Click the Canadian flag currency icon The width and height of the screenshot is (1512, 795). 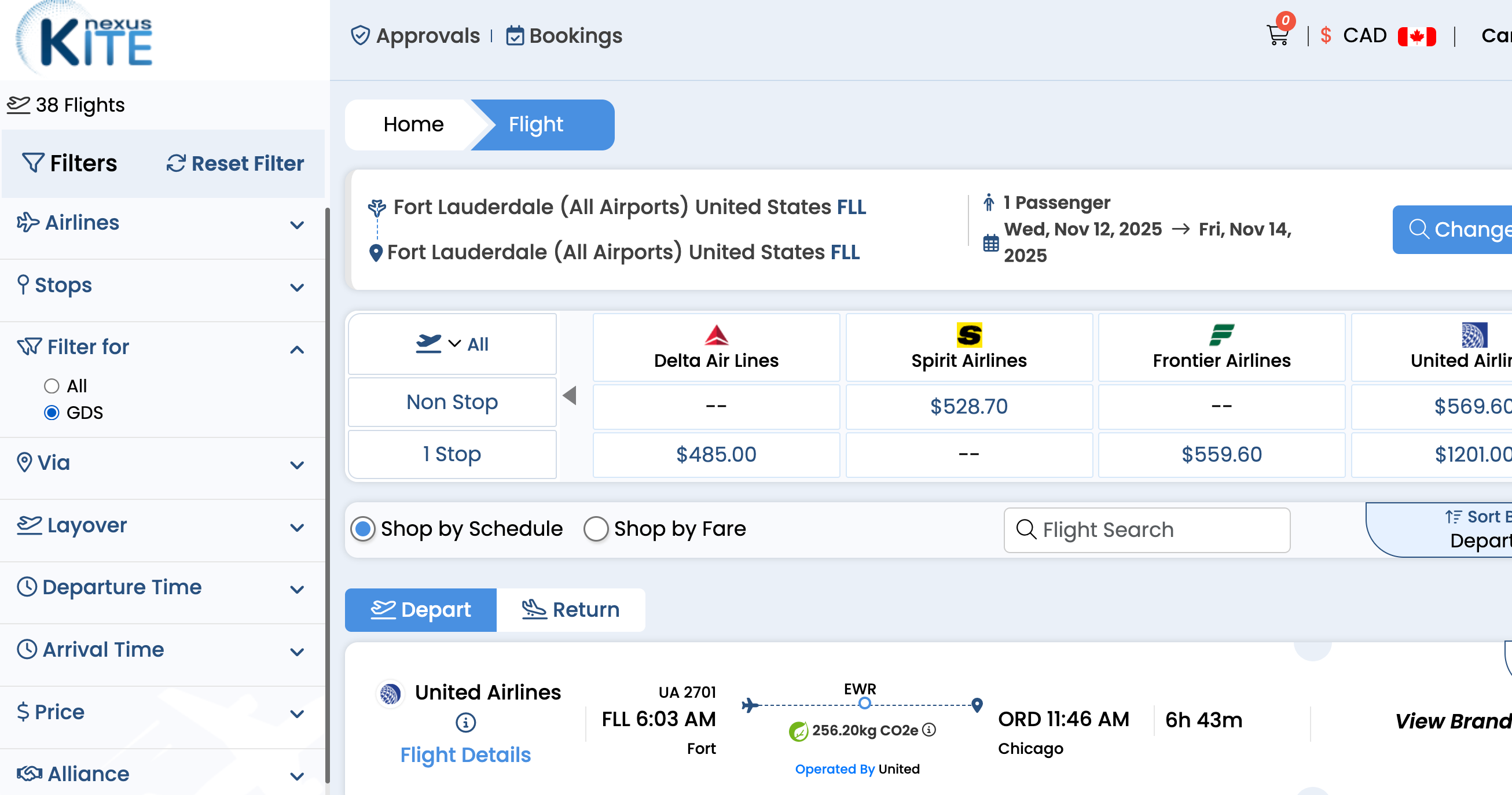[x=1416, y=36]
